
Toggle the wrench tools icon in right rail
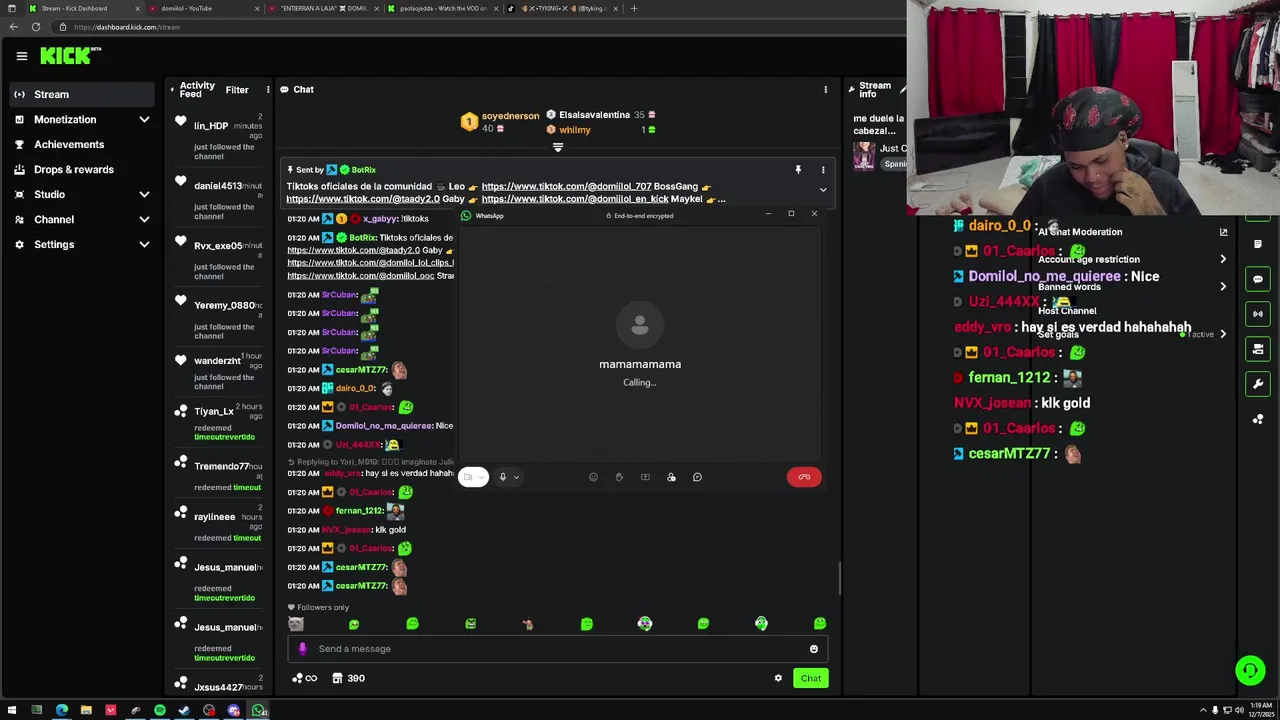click(1258, 384)
